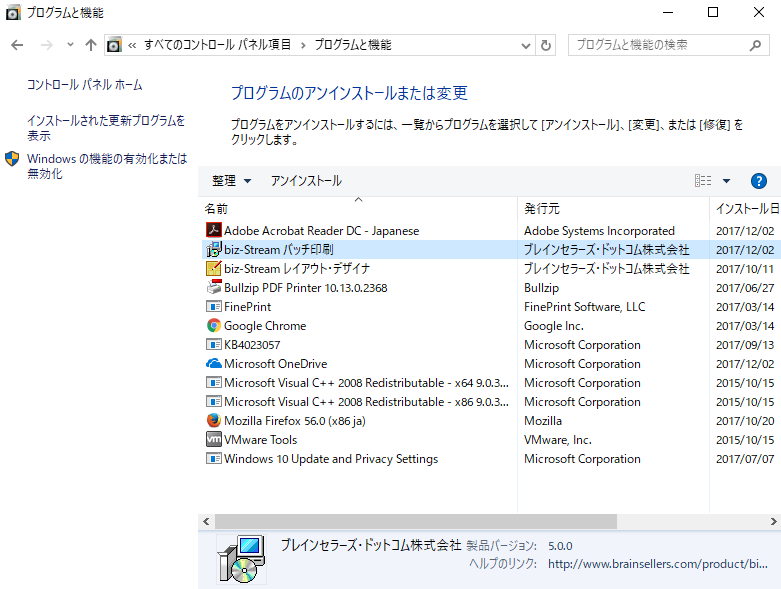Click the biz-Stream バッチ印刷 installer icon
The width and height of the screenshot is (781, 589).
214,249
